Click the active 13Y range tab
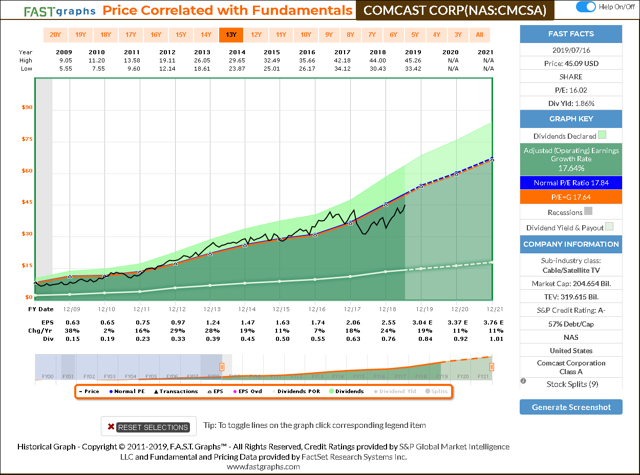 coord(231,35)
